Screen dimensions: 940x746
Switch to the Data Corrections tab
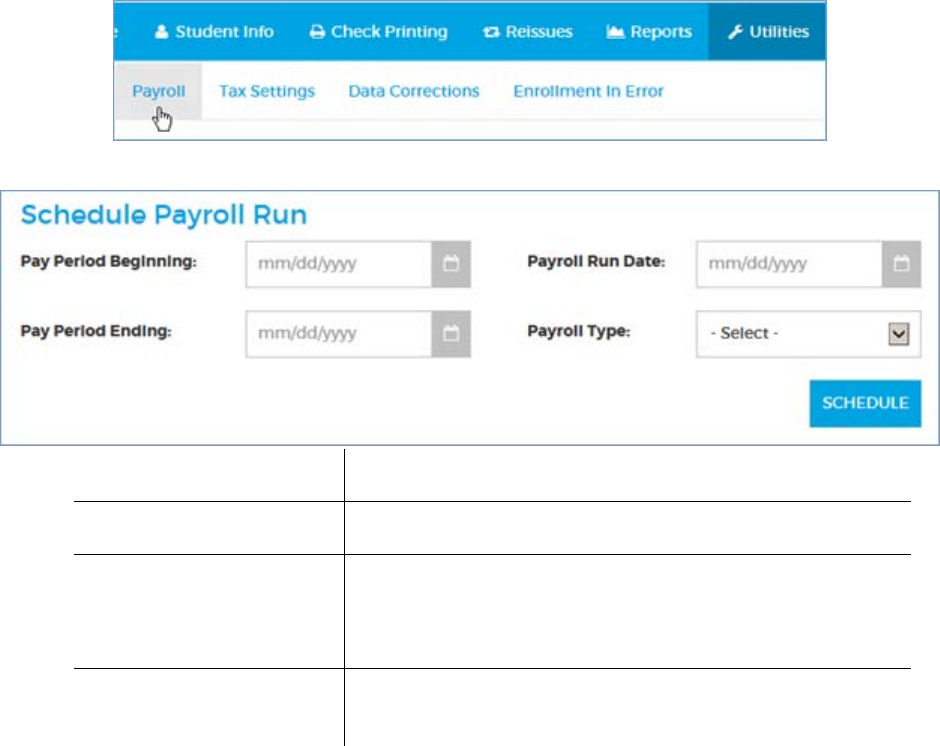coord(414,91)
